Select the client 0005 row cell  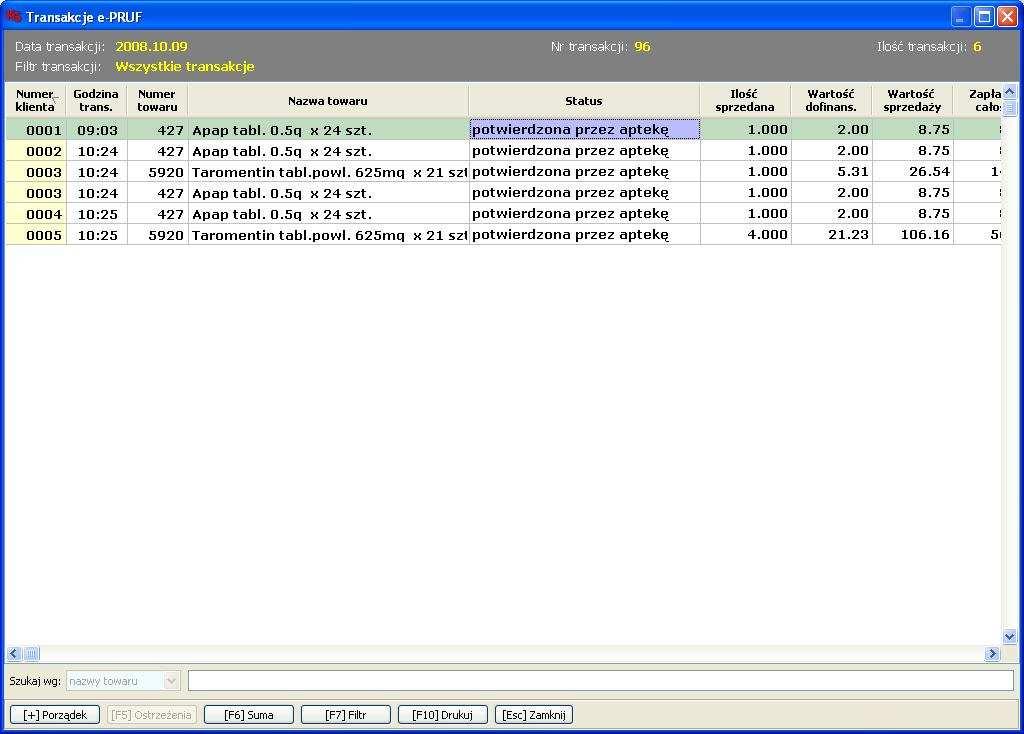(36, 234)
